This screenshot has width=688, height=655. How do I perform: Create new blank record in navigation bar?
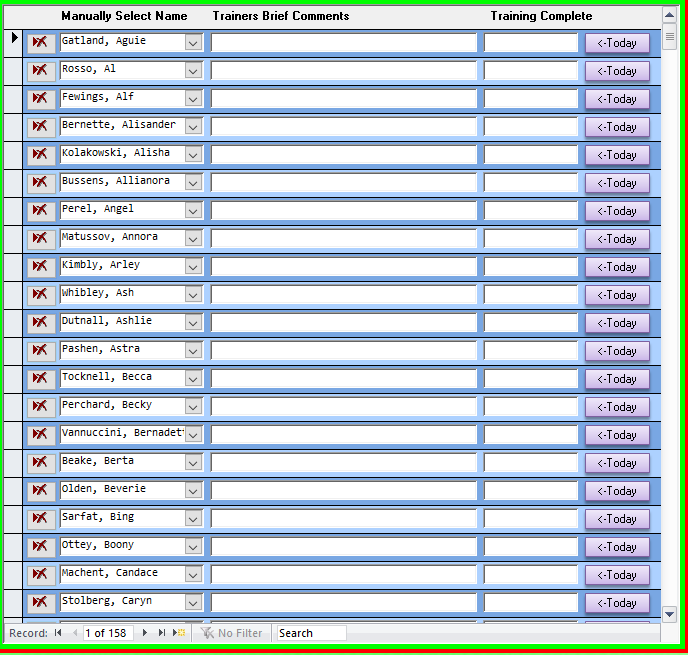[x=179, y=633]
